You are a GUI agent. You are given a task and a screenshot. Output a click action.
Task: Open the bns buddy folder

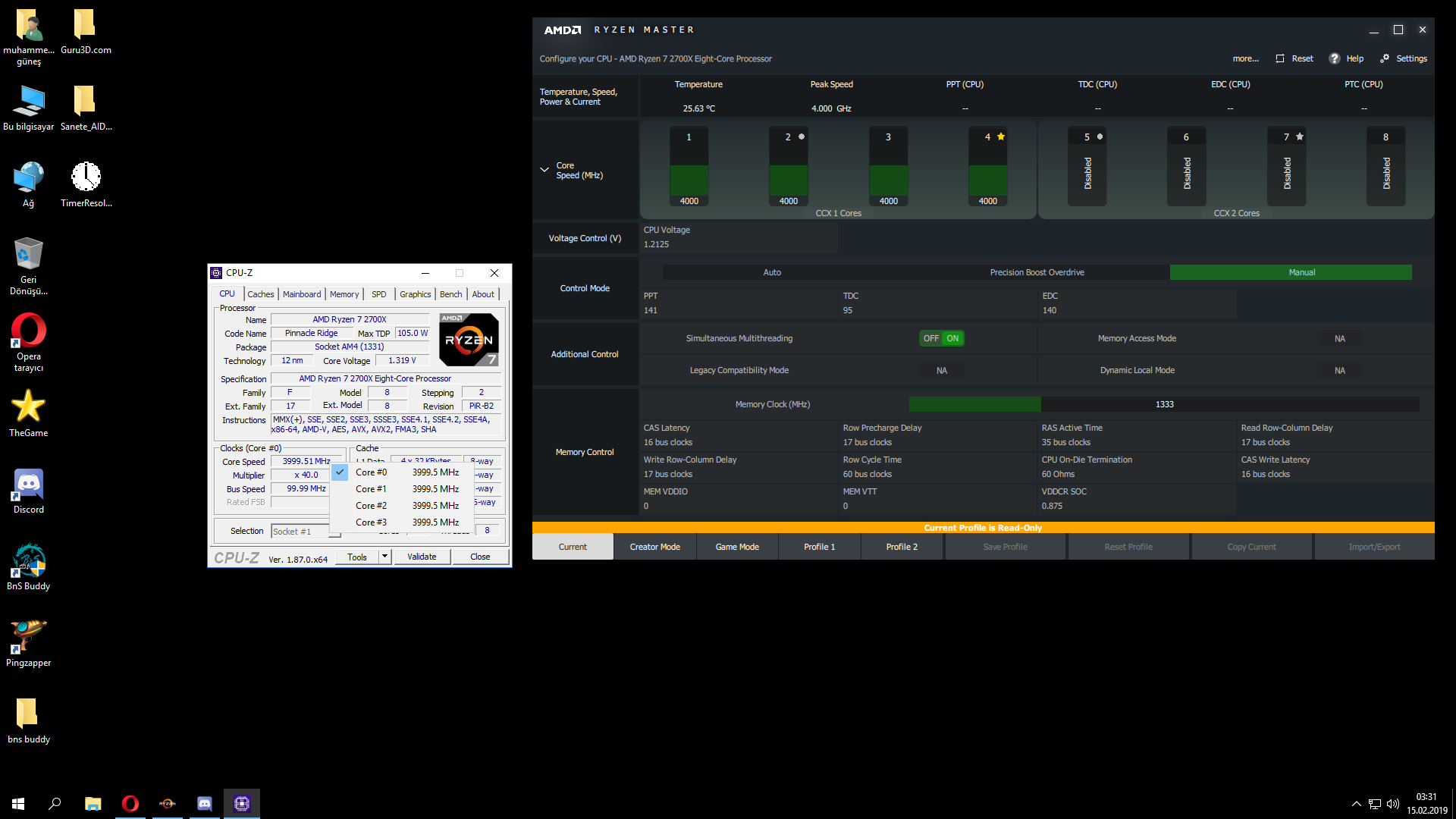point(29,721)
